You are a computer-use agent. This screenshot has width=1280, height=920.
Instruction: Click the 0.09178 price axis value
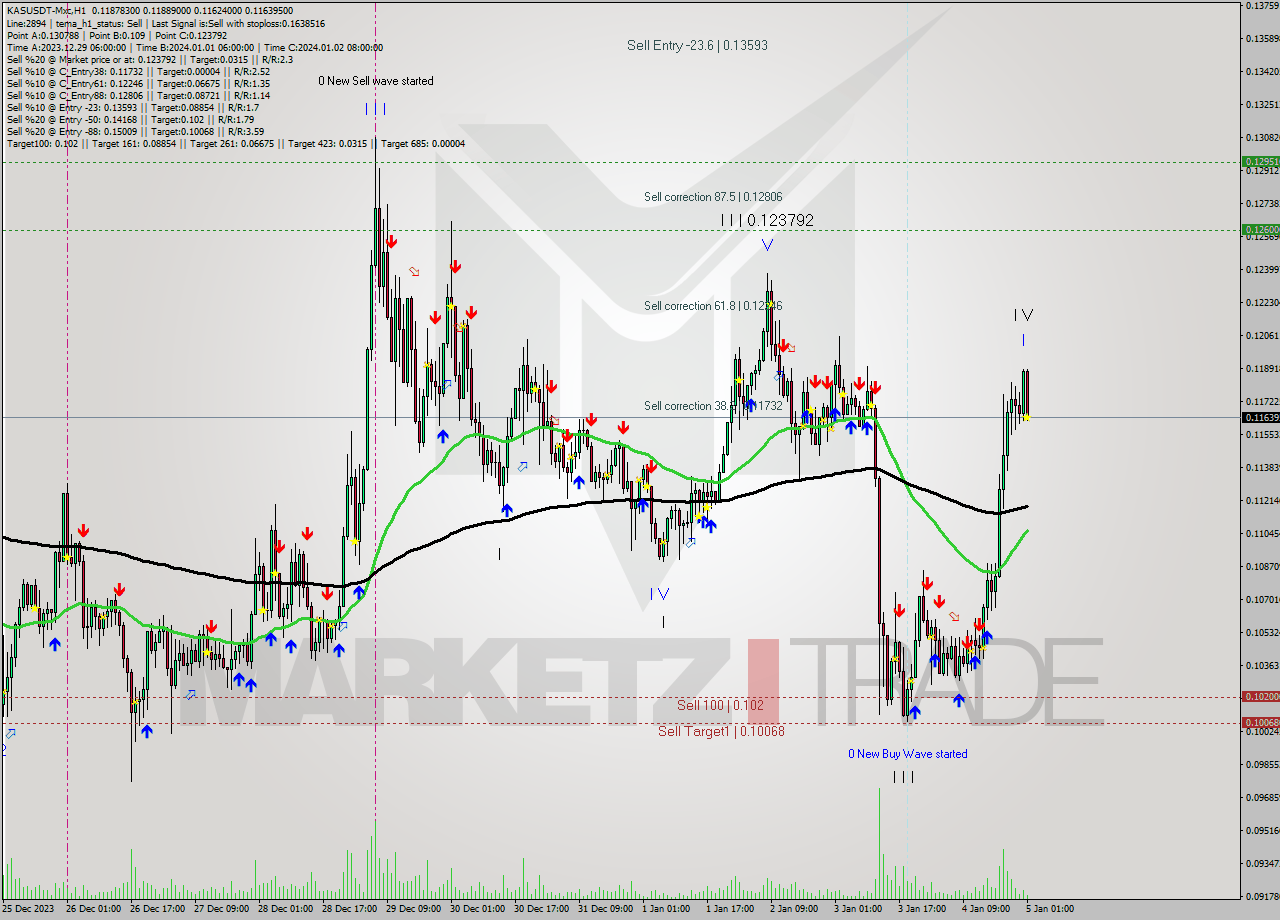[1263, 896]
